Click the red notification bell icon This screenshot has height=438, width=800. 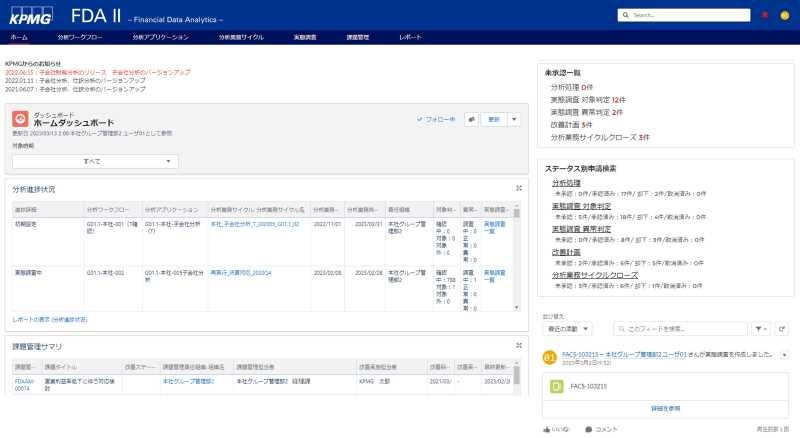765,15
